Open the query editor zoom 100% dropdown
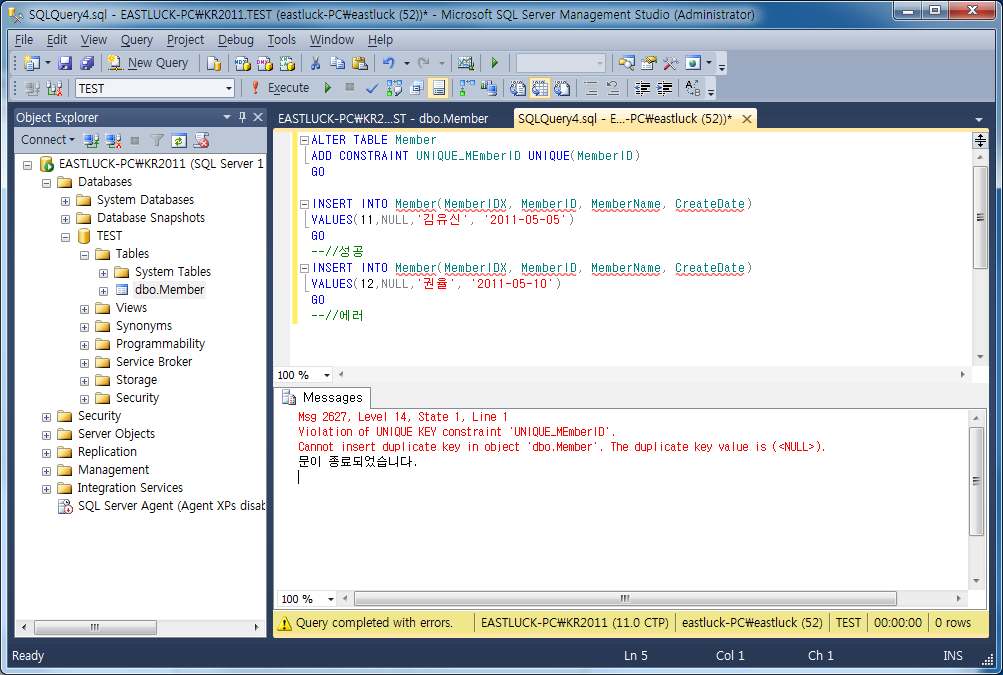Screen dimensions: 1003x675 (x=327, y=375)
